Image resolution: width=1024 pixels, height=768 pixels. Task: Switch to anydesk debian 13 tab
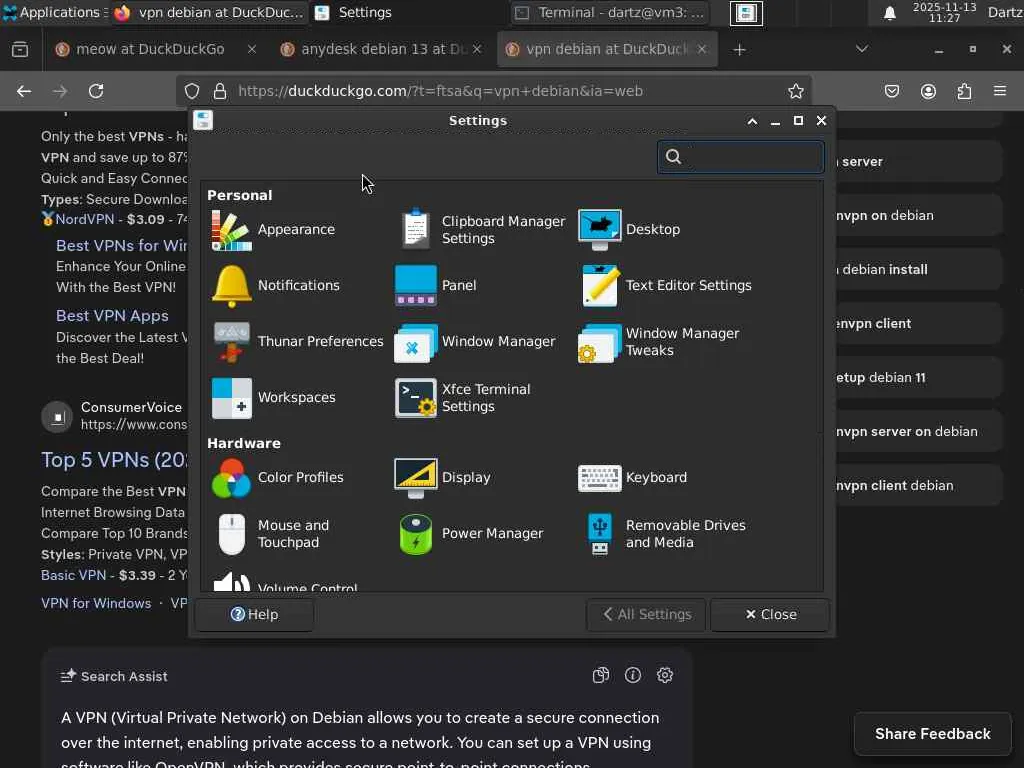click(x=383, y=50)
